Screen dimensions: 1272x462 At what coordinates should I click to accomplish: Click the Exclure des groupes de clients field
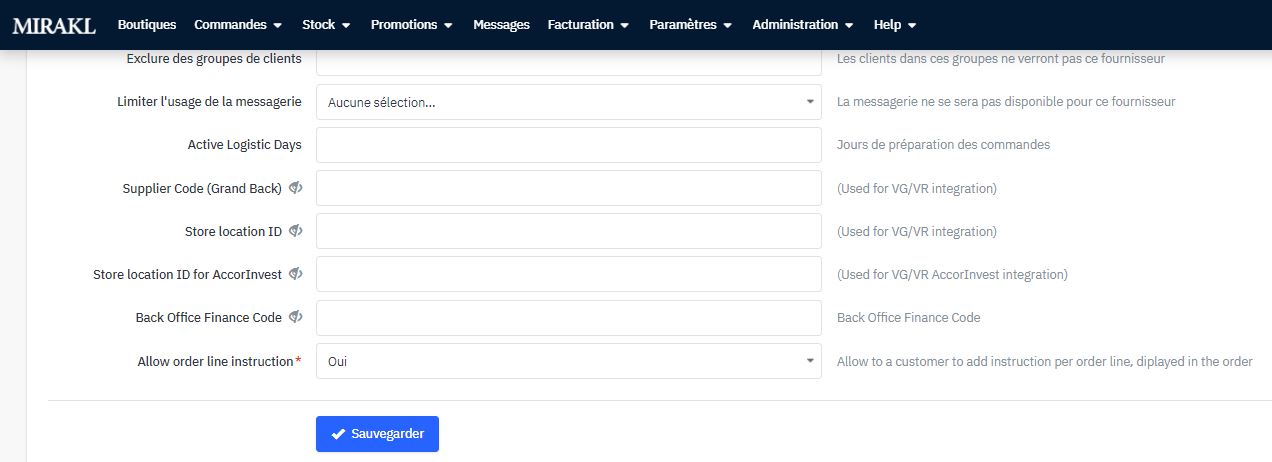[569, 62]
